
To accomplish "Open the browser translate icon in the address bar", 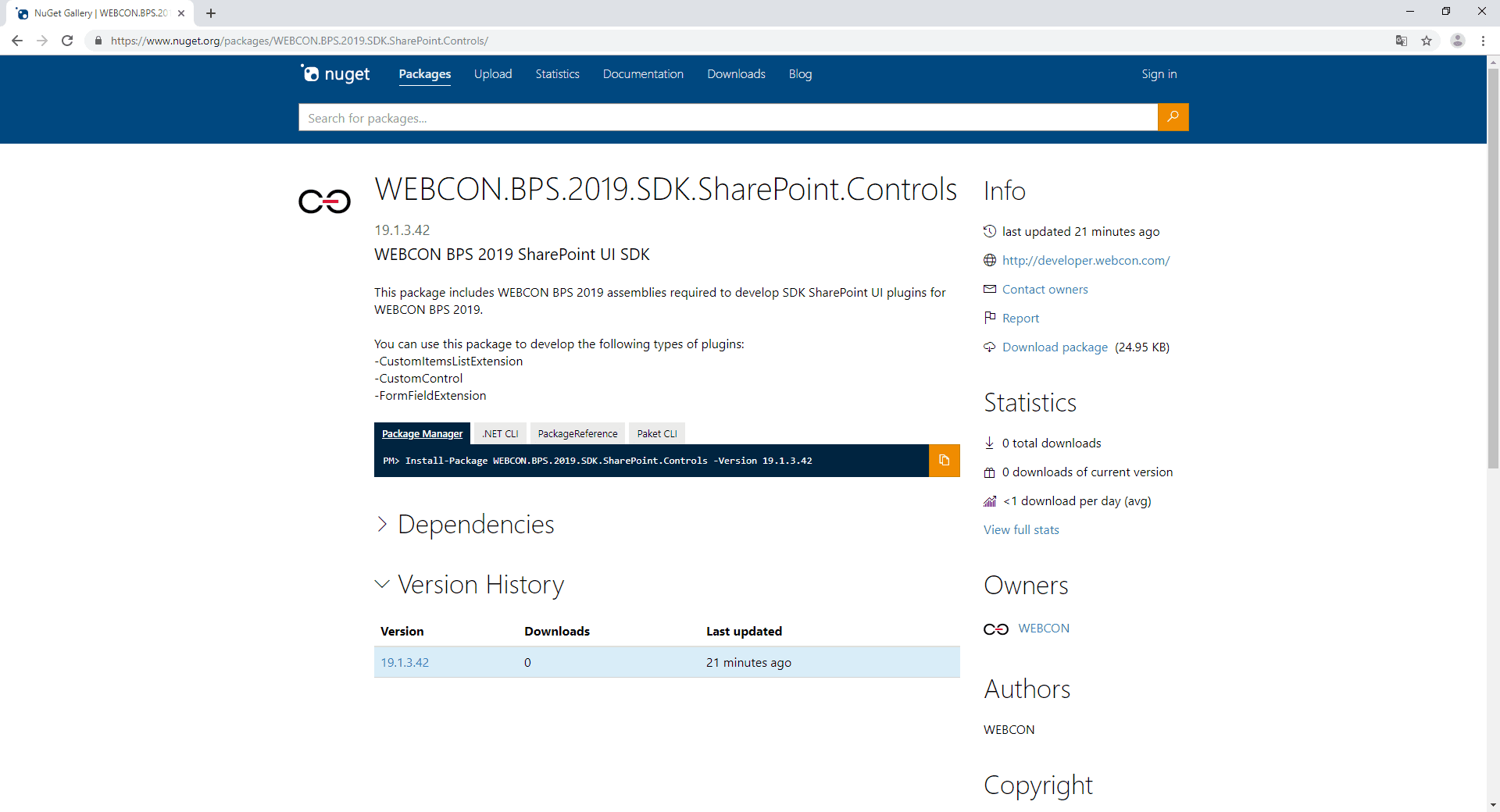I will pyautogui.click(x=1402, y=41).
